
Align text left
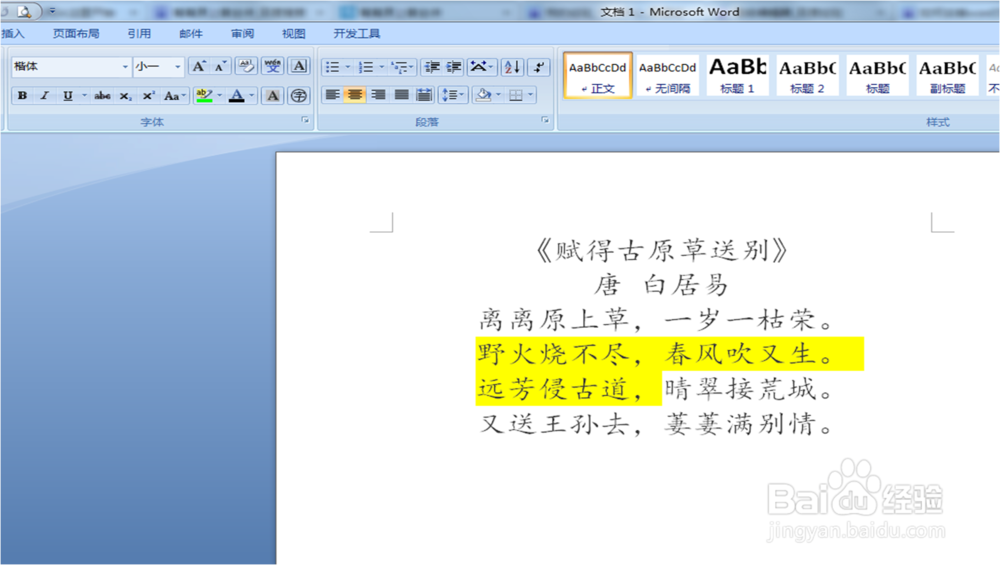click(332, 95)
